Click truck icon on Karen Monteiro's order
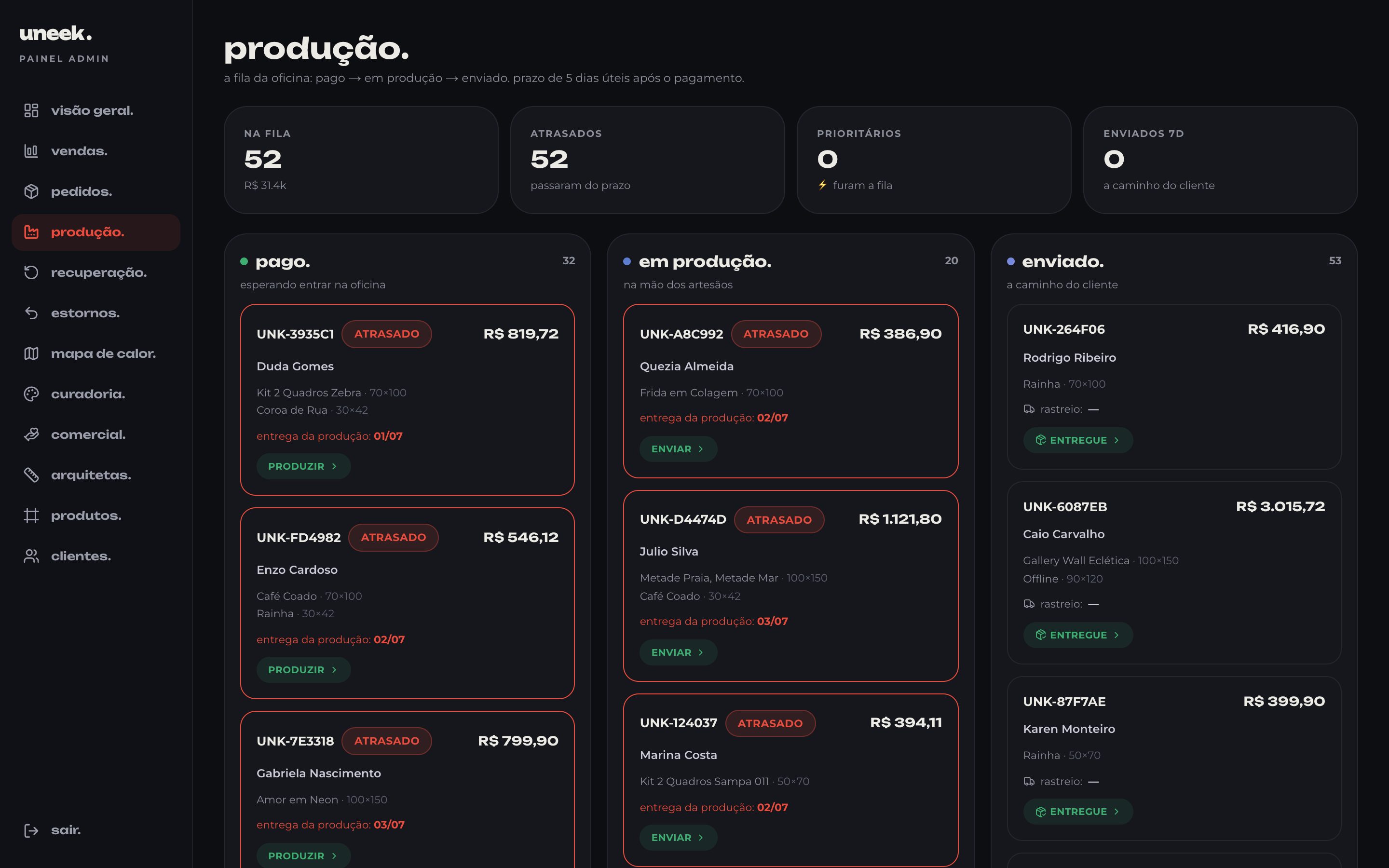The image size is (1389, 868). [x=1029, y=781]
